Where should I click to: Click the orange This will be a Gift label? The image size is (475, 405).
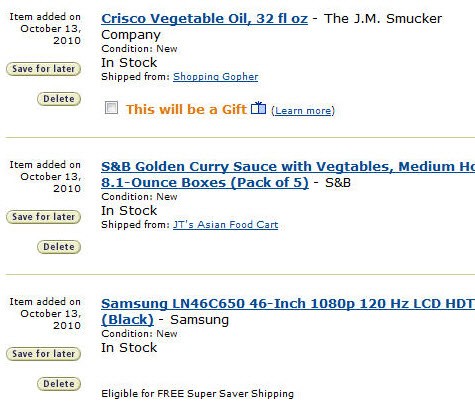click(x=186, y=109)
